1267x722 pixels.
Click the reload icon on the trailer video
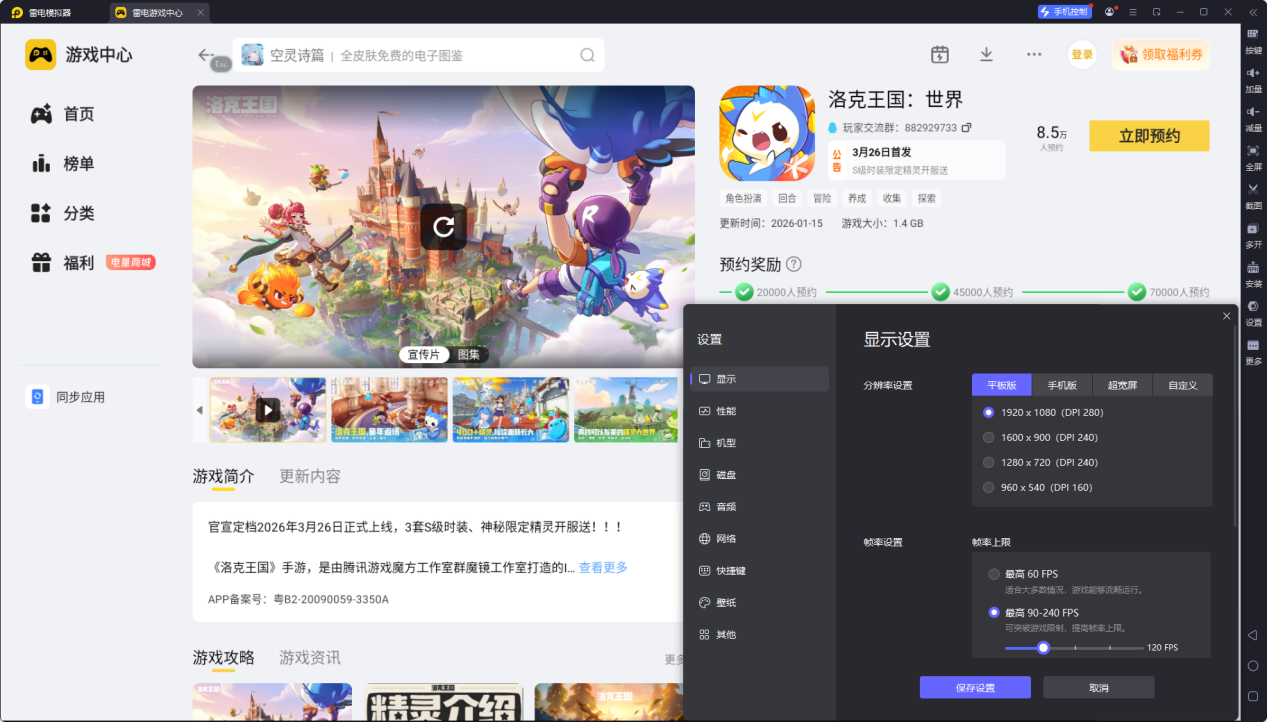(443, 227)
